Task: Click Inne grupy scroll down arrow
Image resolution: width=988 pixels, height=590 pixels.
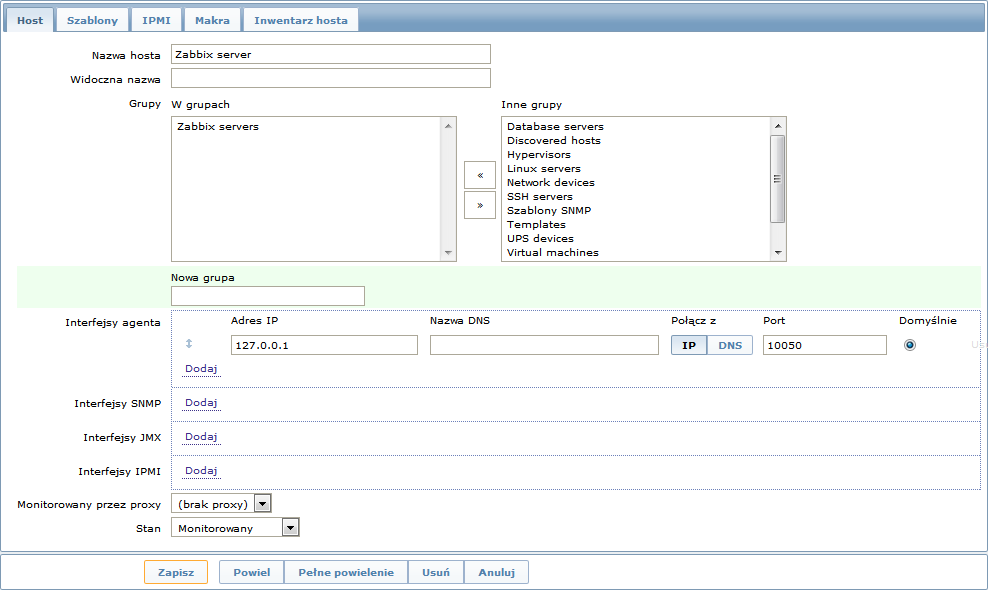Action: pyautogui.click(x=778, y=253)
